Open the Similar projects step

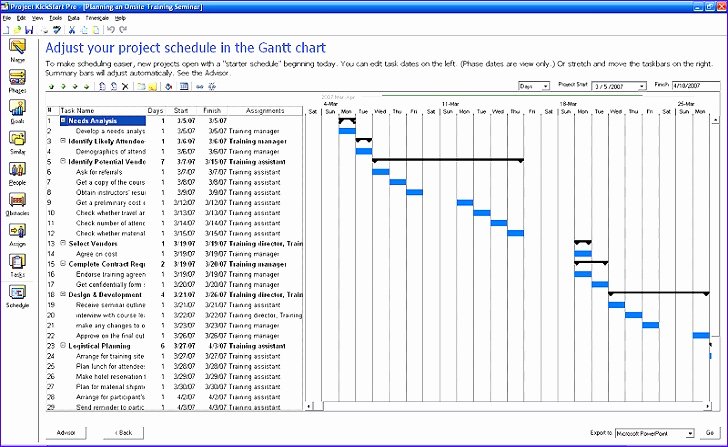coord(17,143)
